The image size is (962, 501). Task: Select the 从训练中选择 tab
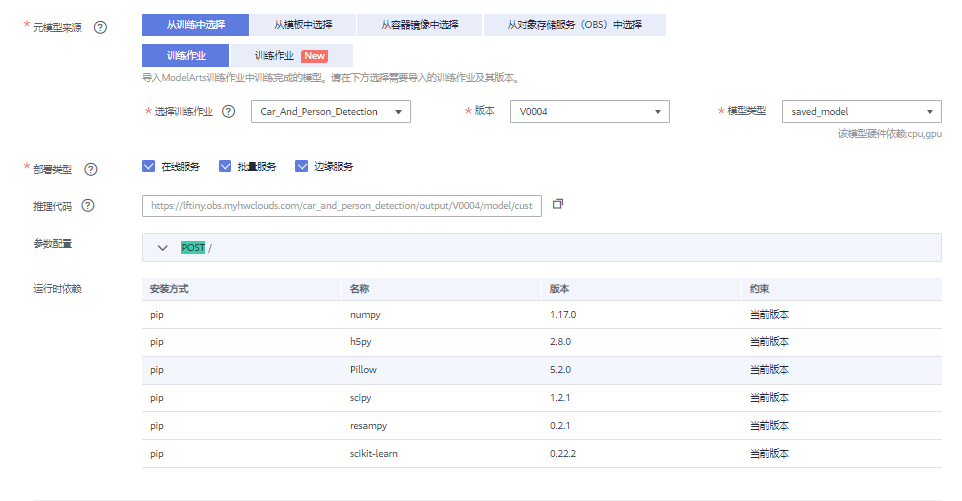coord(194,25)
